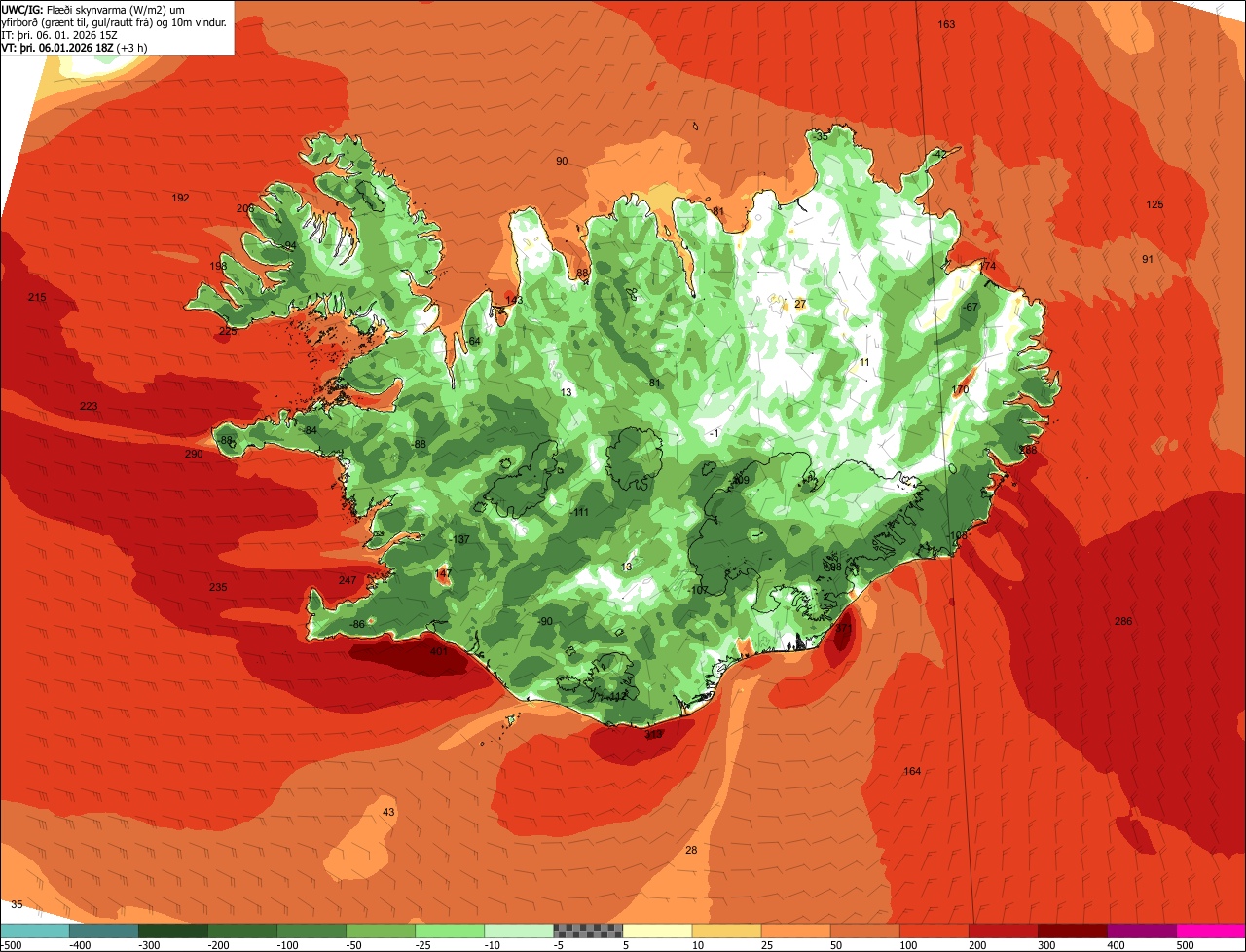Click the '-300' legend label
Screen dimensions: 1246x952
tap(149, 945)
